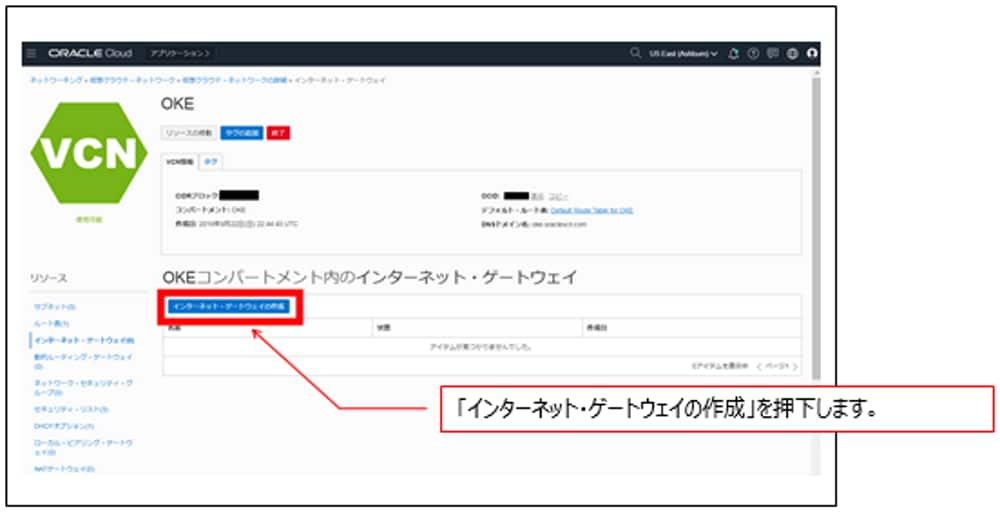Open ルート表 in the resources list
This screenshot has width=1000, height=514.
(x=51, y=323)
